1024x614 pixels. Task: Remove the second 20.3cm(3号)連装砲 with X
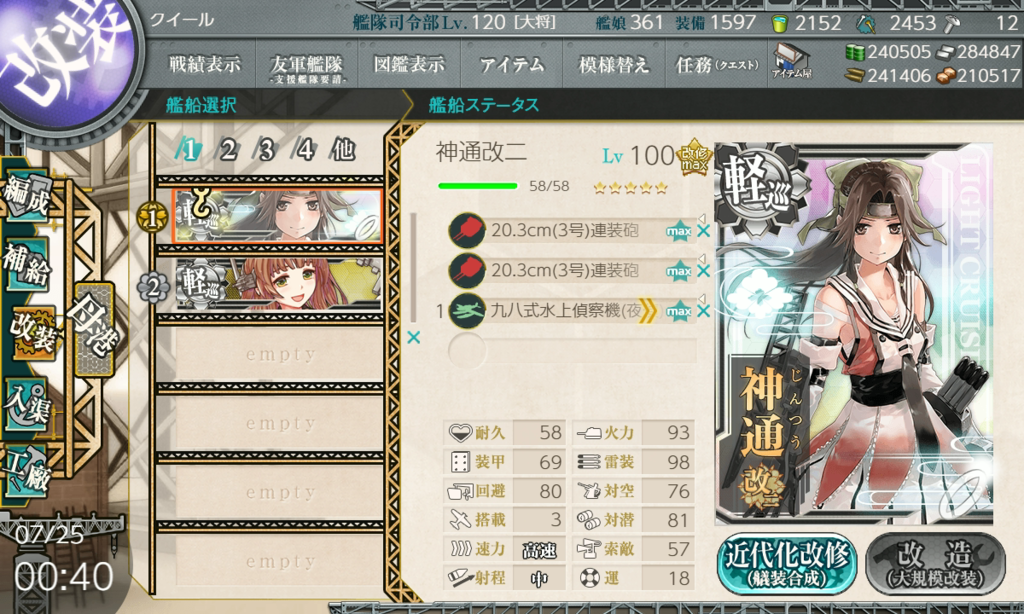[x=703, y=270]
